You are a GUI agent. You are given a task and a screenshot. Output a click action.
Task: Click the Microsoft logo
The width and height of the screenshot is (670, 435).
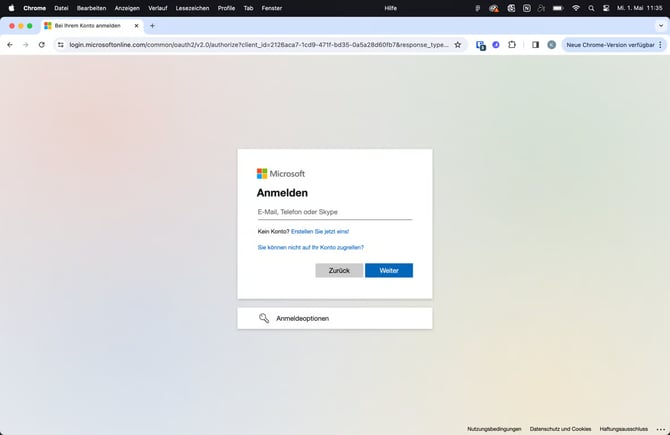[x=281, y=173]
